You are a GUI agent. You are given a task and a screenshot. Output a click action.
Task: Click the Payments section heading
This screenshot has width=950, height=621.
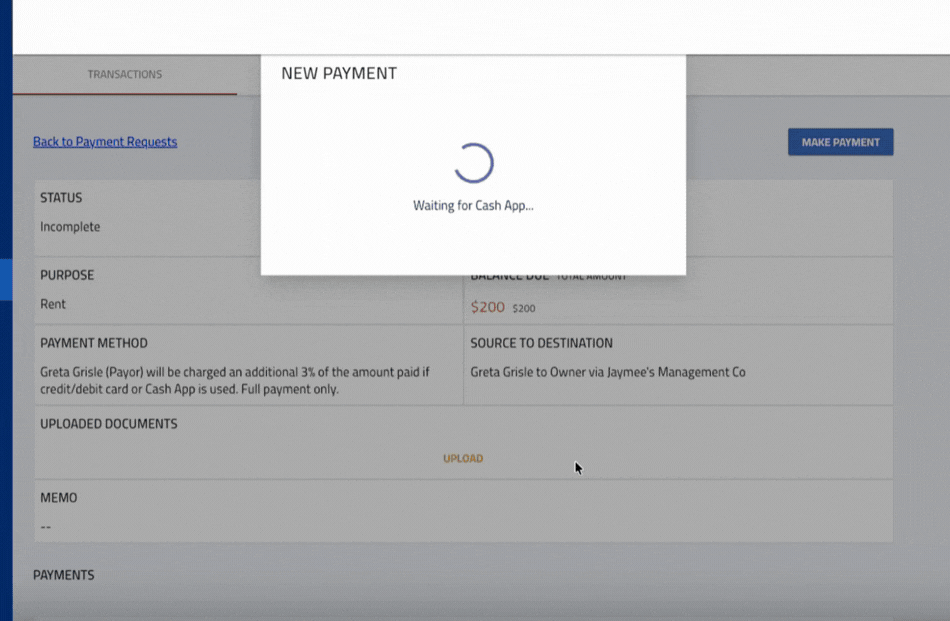coord(64,575)
